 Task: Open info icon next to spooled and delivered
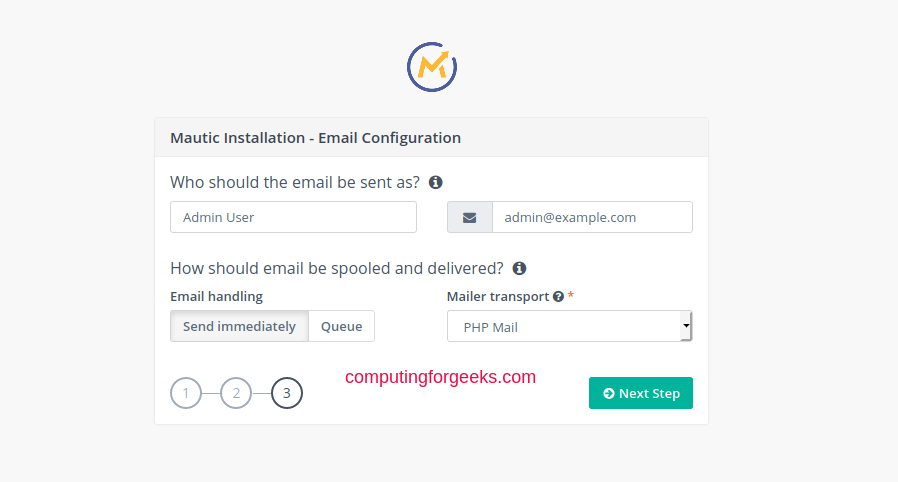click(519, 268)
